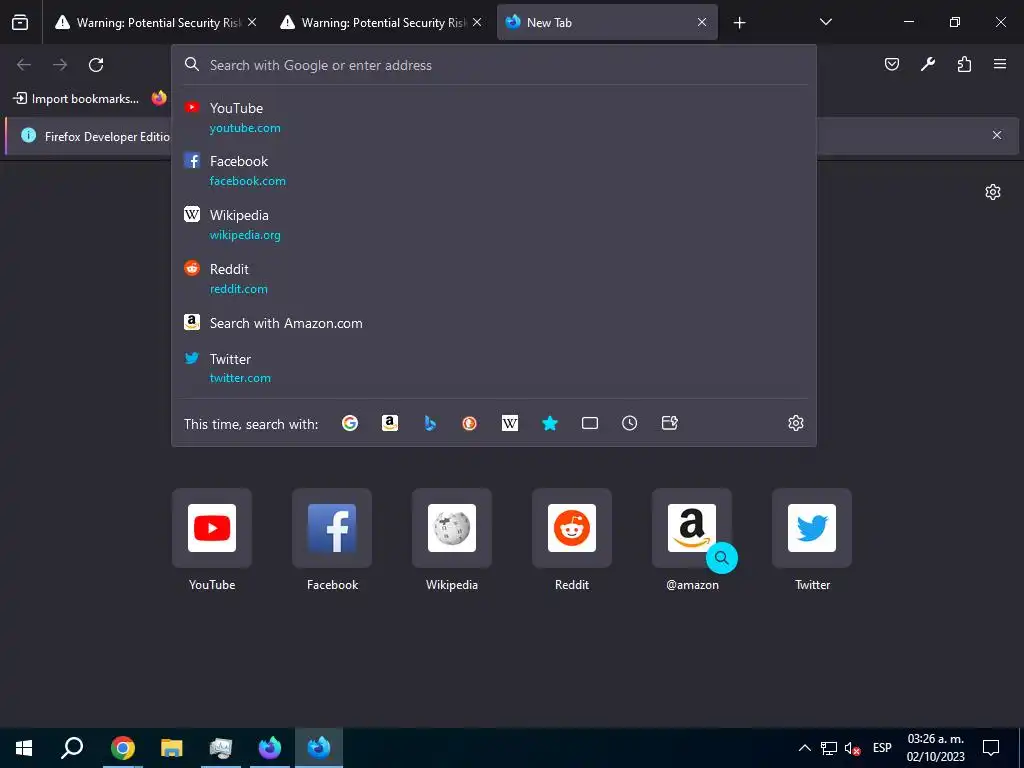Go forward one page
This screenshot has height=768, width=1024.
[x=60, y=64]
